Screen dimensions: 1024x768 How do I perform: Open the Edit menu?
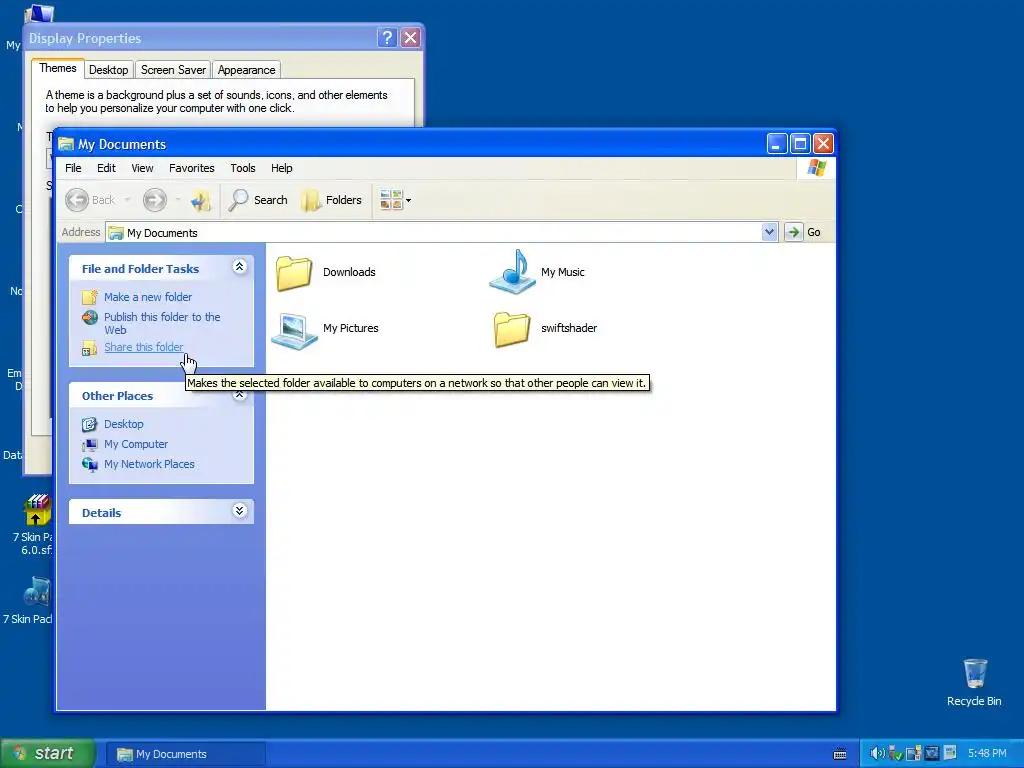pyautogui.click(x=106, y=168)
